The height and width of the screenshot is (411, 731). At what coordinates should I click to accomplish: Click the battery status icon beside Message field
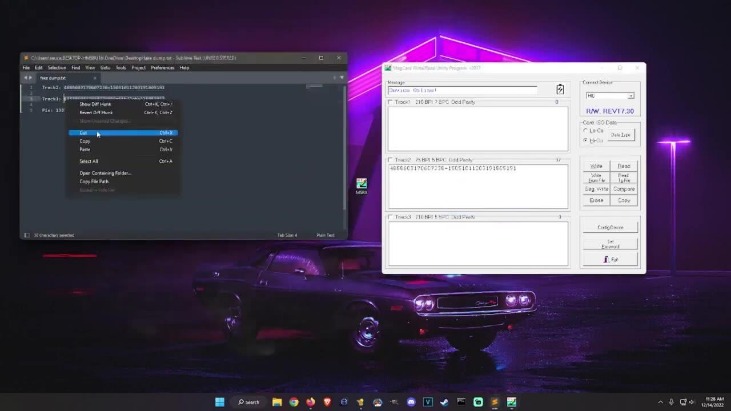tap(560, 89)
